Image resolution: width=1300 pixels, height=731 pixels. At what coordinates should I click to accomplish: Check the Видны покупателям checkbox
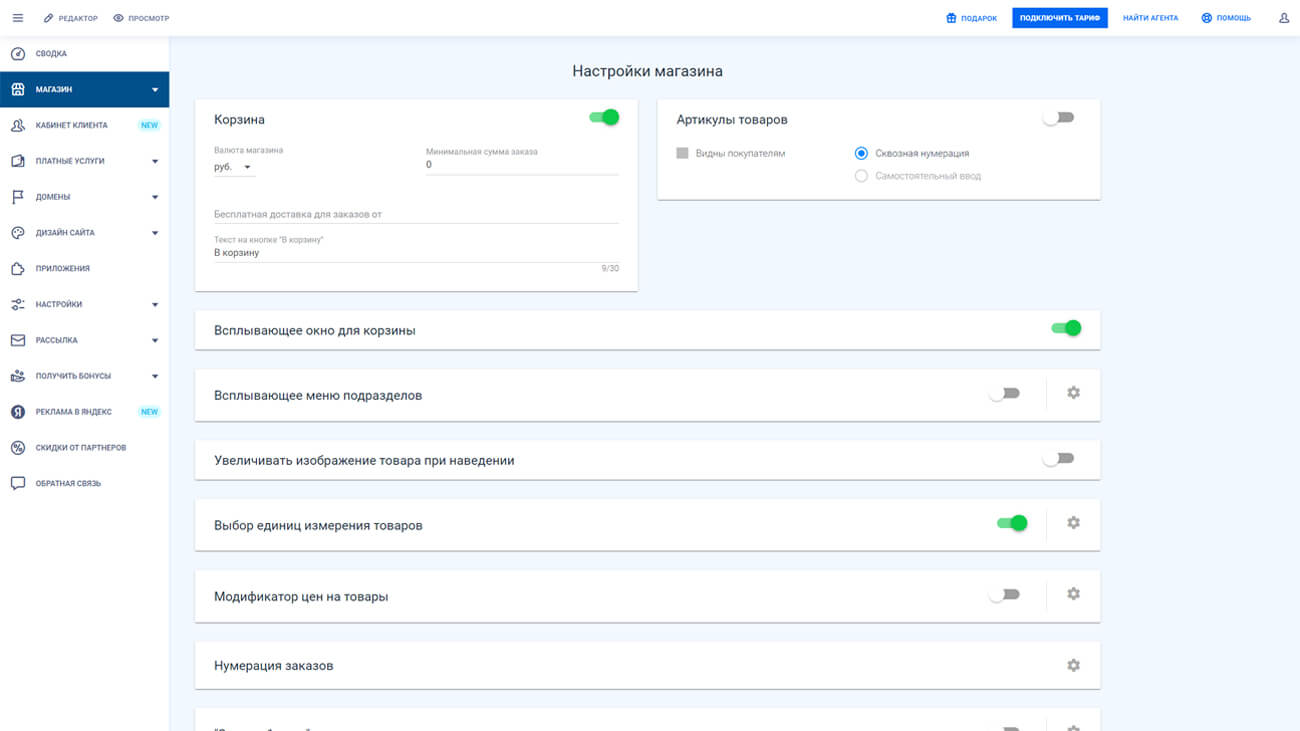coord(683,154)
